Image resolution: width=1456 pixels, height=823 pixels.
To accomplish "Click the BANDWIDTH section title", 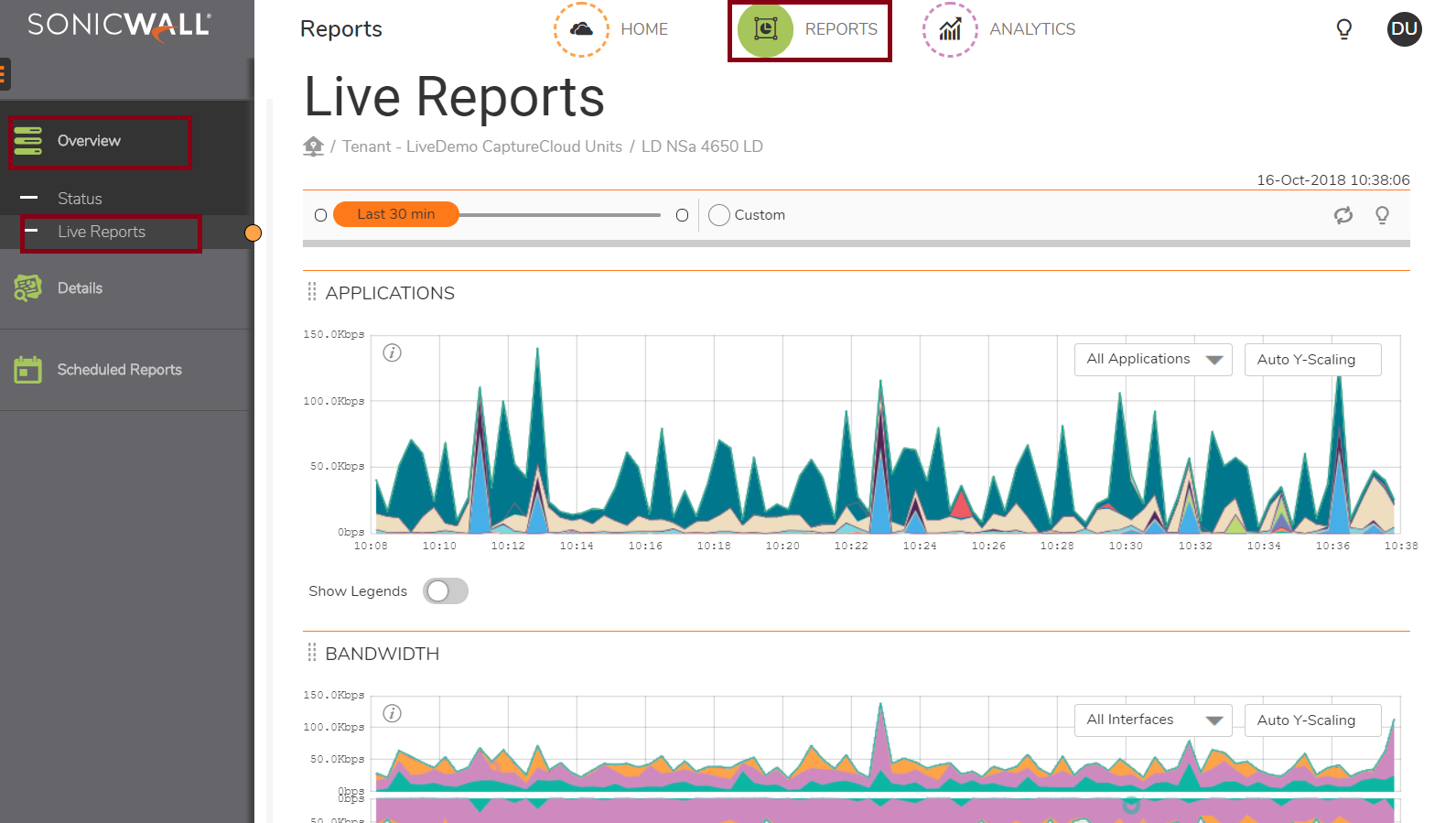I will pos(383,654).
